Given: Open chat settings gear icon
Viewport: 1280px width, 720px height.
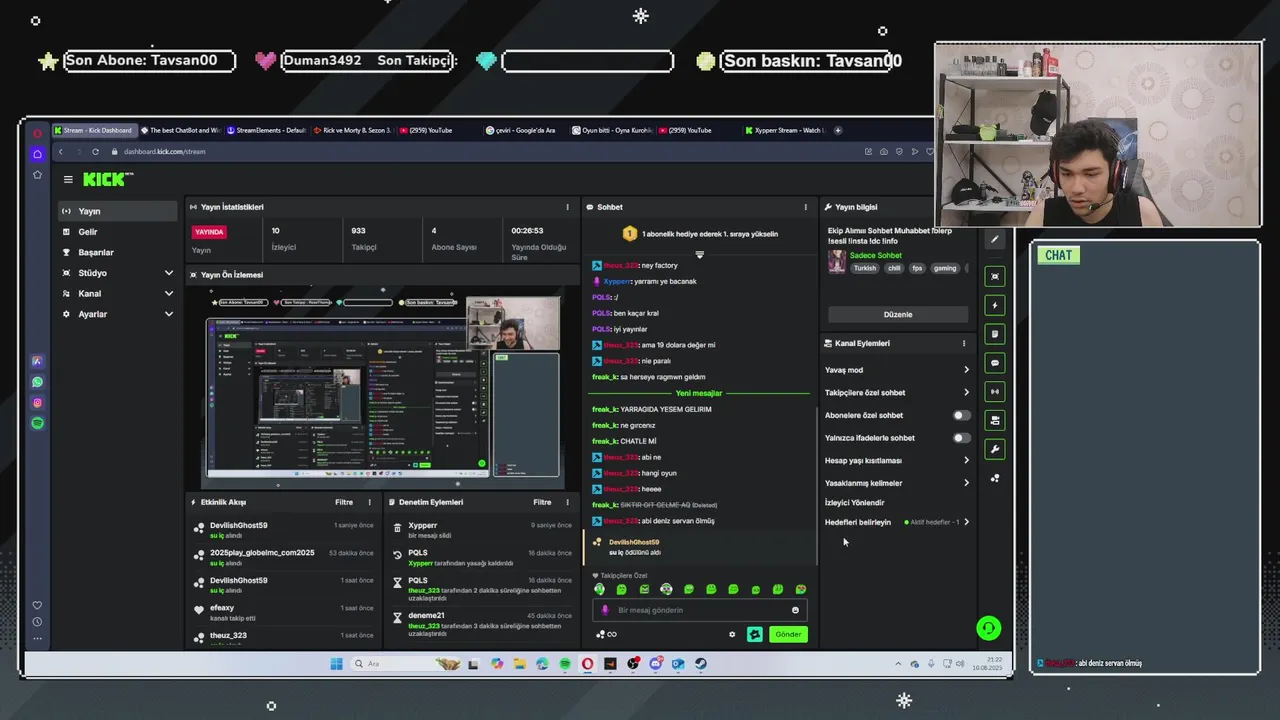Looking at the screenshot, I should click(x=732, y=634).
